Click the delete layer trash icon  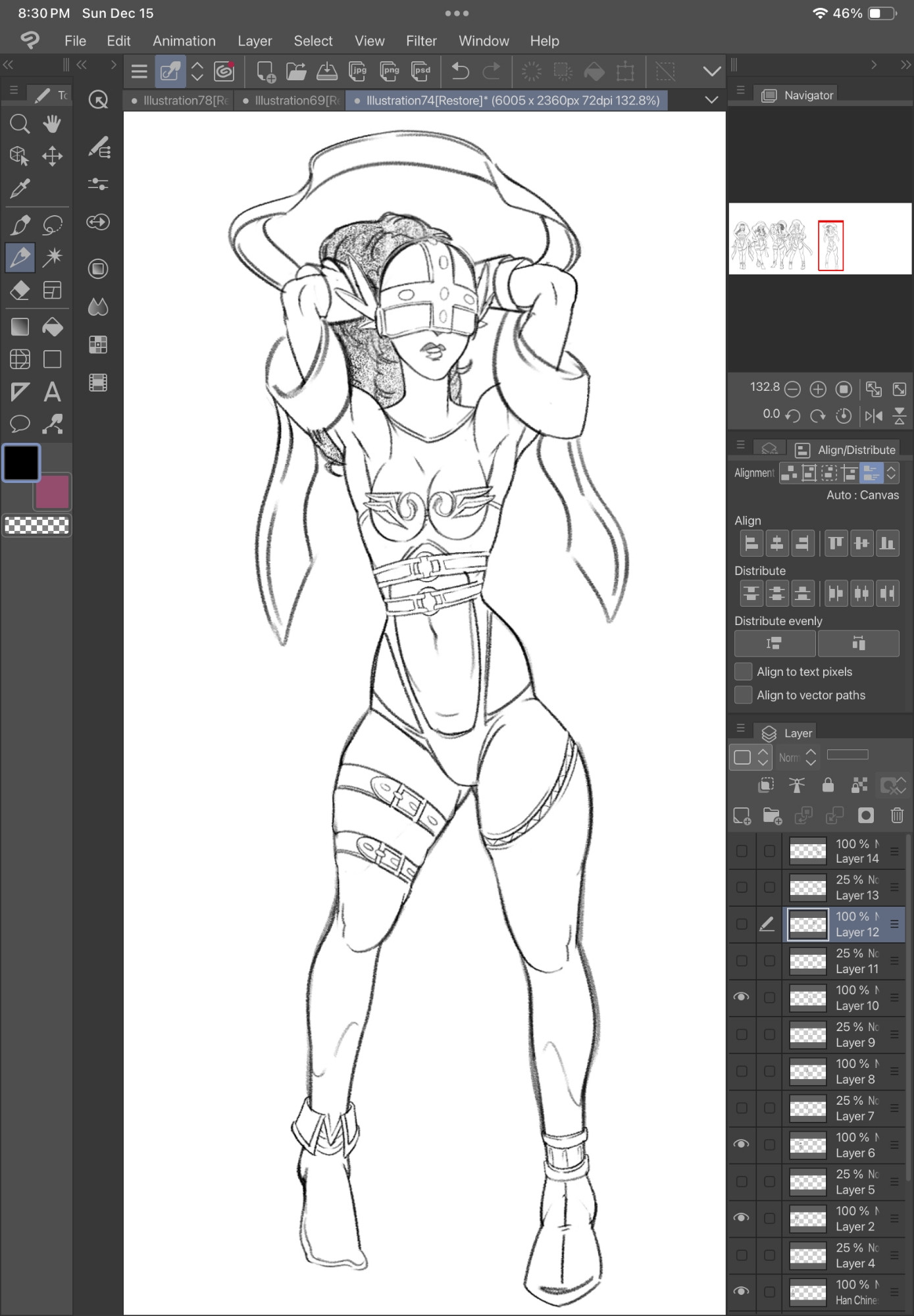897,816
